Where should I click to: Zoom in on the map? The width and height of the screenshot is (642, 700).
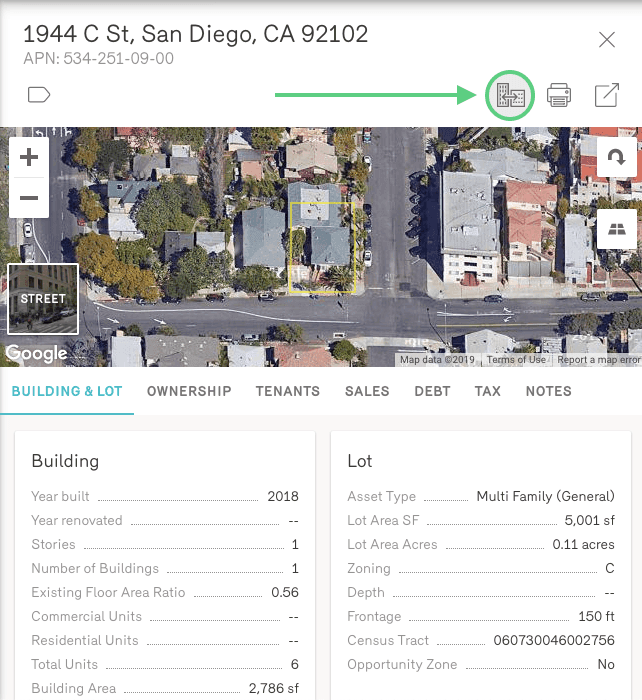(x=29, y=157)
